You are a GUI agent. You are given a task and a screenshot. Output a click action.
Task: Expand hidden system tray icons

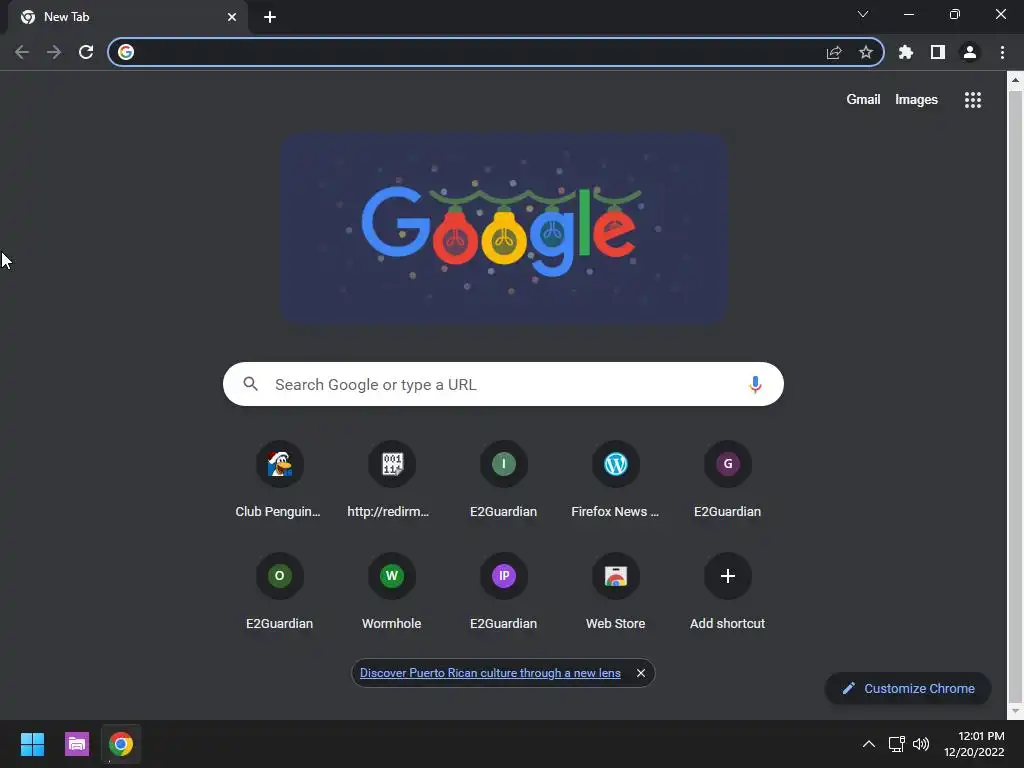[x=869, y=744]
